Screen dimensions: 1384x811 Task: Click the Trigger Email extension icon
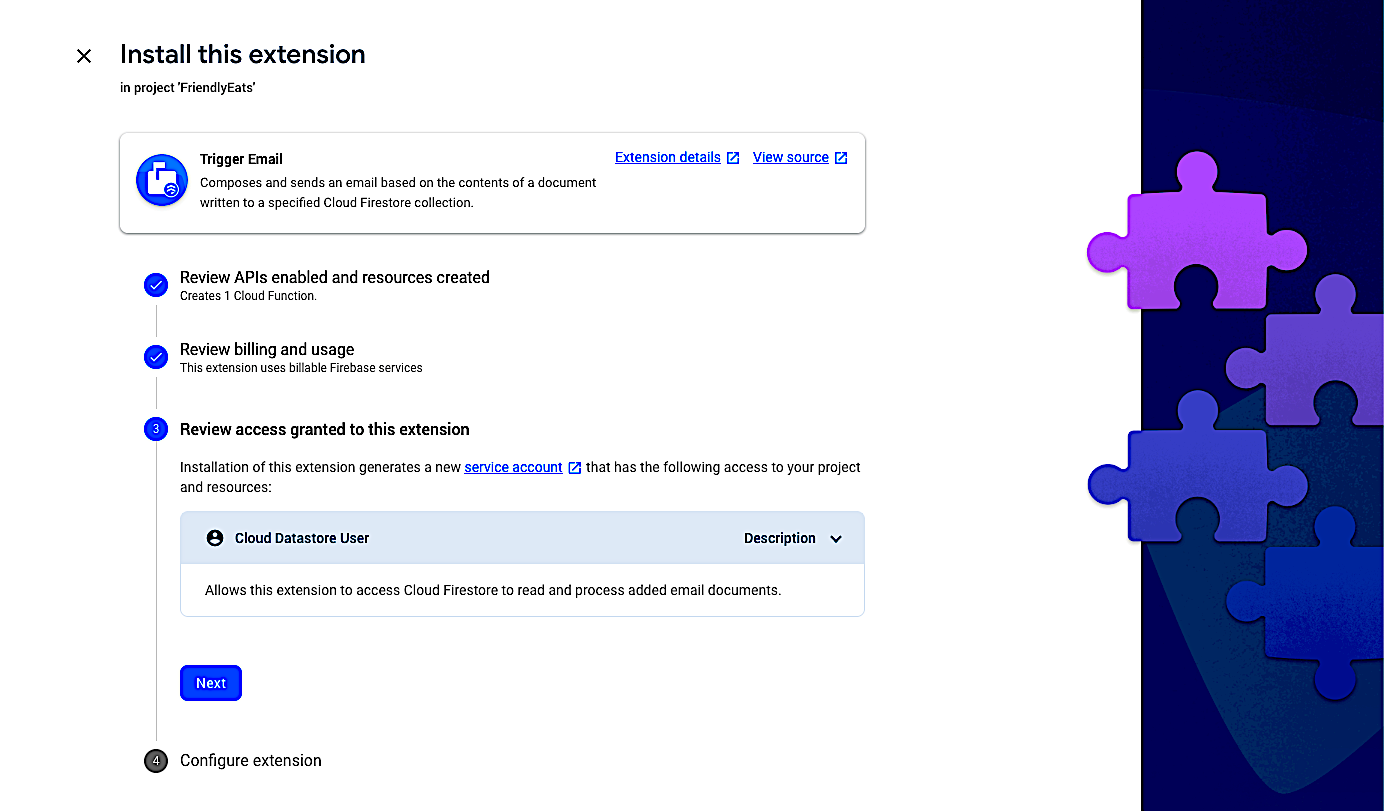coord(162,180)
